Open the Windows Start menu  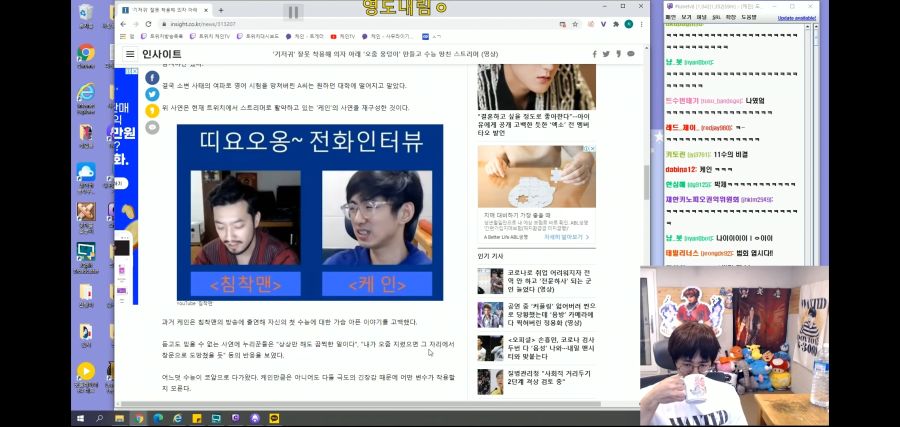(80, 418)
